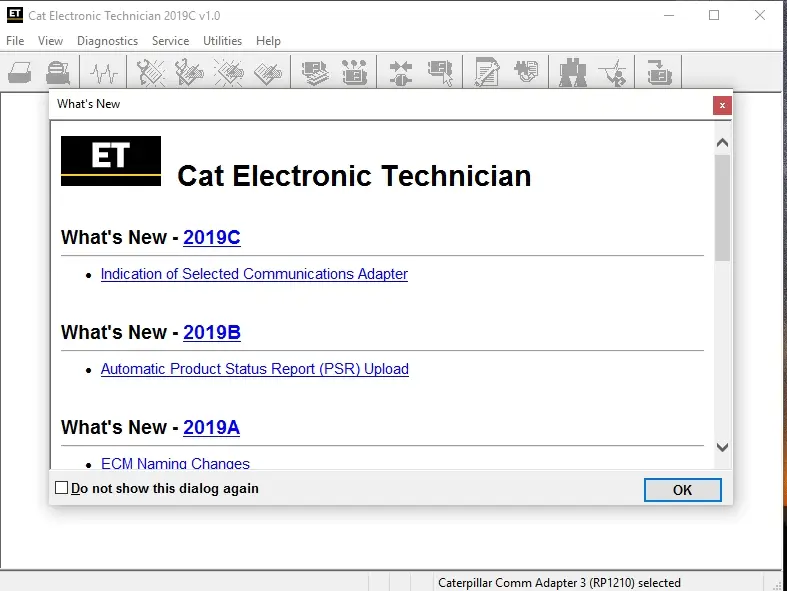Close the What's New dialog with the red X

(x=721, y=105)
